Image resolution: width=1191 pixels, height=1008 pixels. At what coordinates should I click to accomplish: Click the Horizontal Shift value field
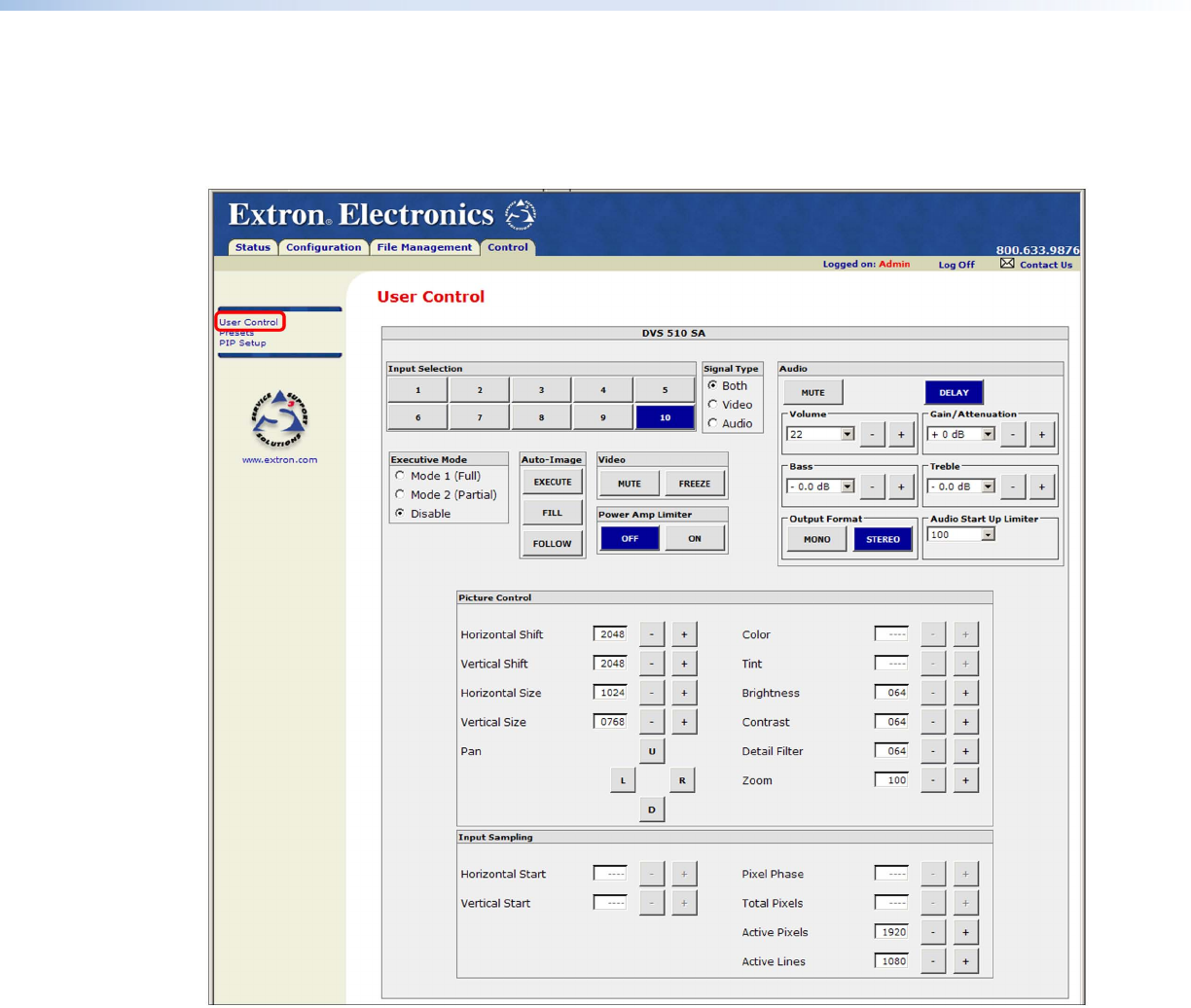pyautogui.click(x=610, y=634)
